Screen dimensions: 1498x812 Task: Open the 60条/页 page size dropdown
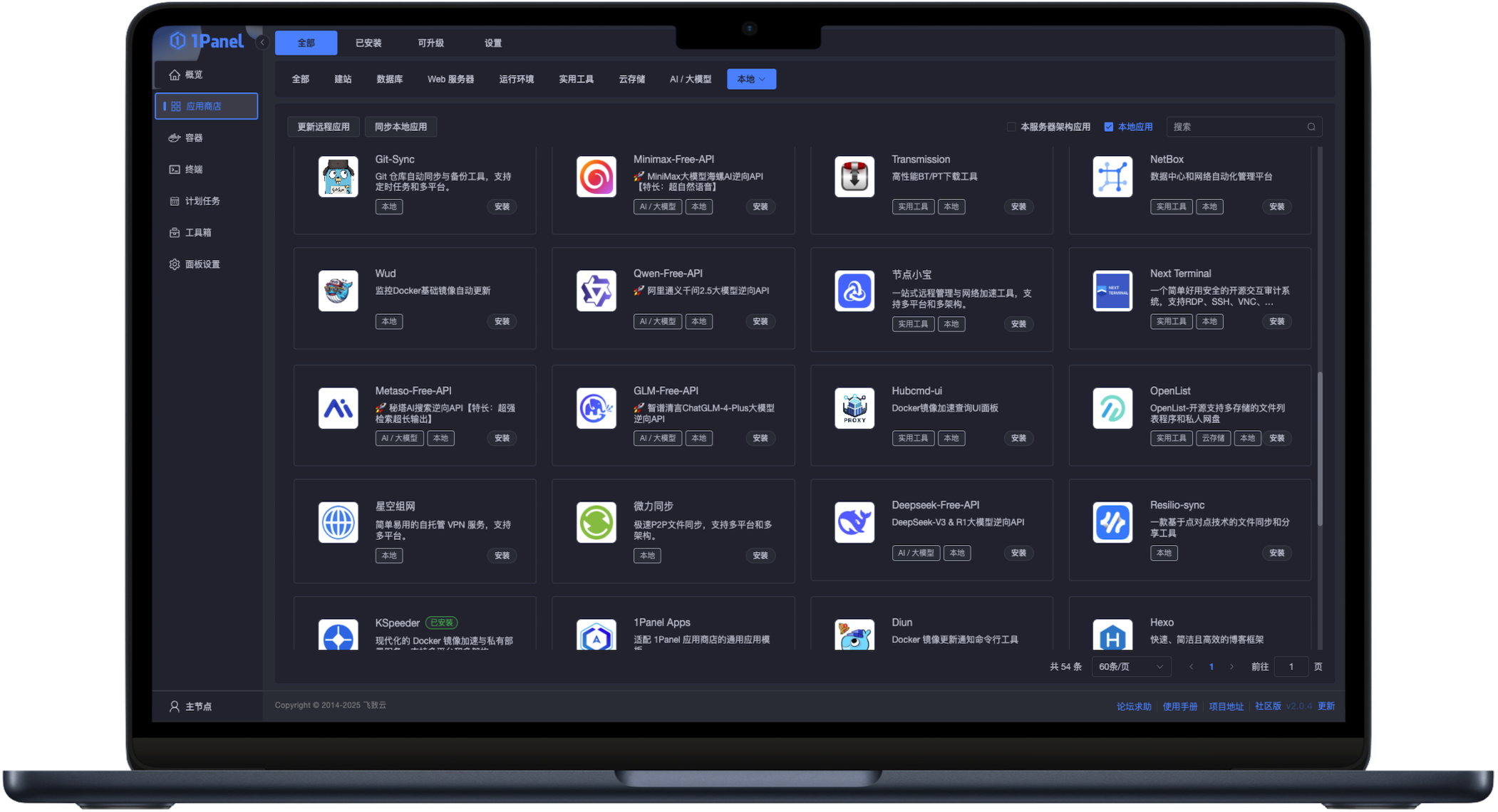click(x=1131, y=667)
